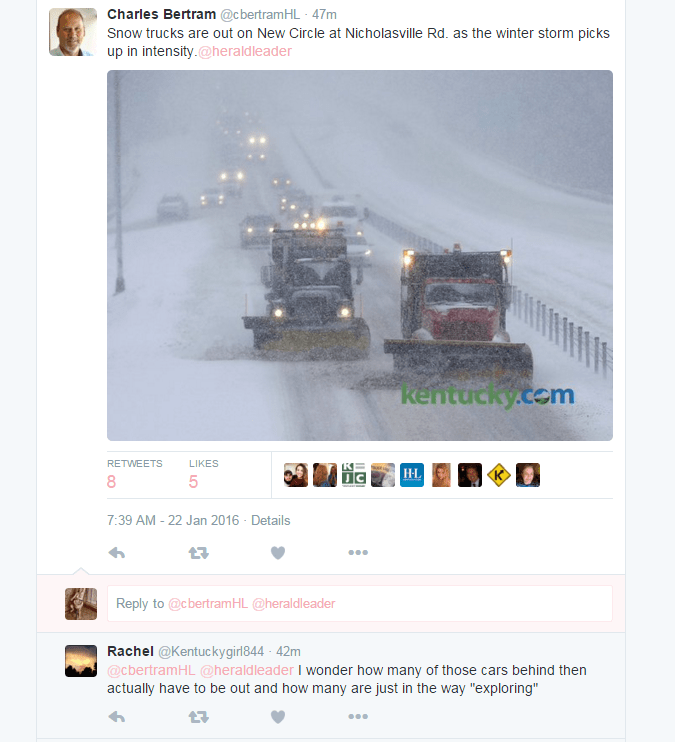675x742 pixels.
Task: Enlarge the snow plow trucks photo
Action: pyautogui.click(x=360, y=256)
